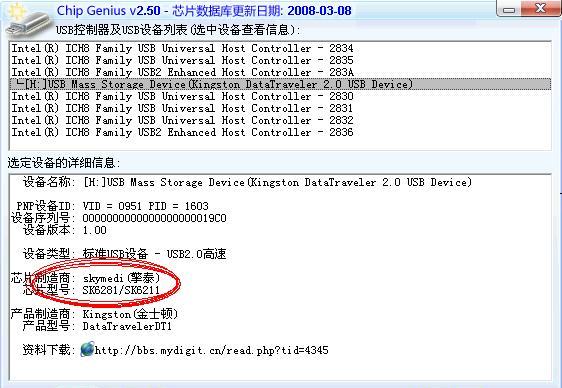This screenshot has width=562, height=388.
Task: Click device version value 1.00
Action: tap(95, 230)
